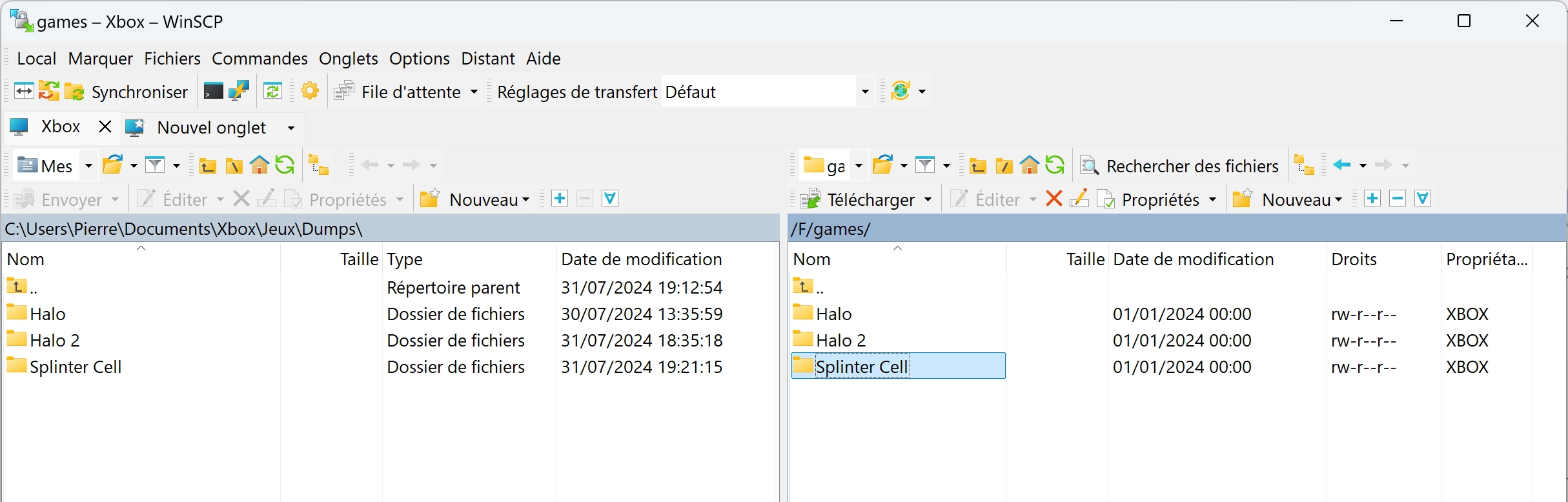Go back in remote directory history
Viewport: 1568px width, 502px height.
[1342, 165]
